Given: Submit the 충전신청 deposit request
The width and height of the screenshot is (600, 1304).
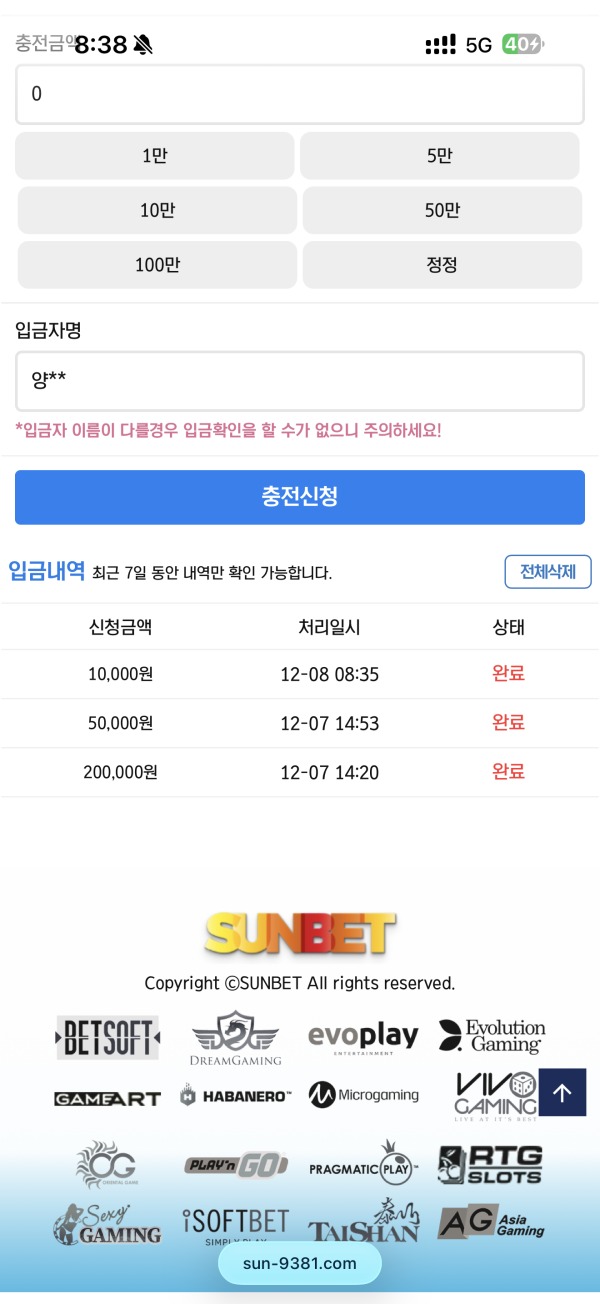Looking at the screenshot, I should (x=299, y=497).
